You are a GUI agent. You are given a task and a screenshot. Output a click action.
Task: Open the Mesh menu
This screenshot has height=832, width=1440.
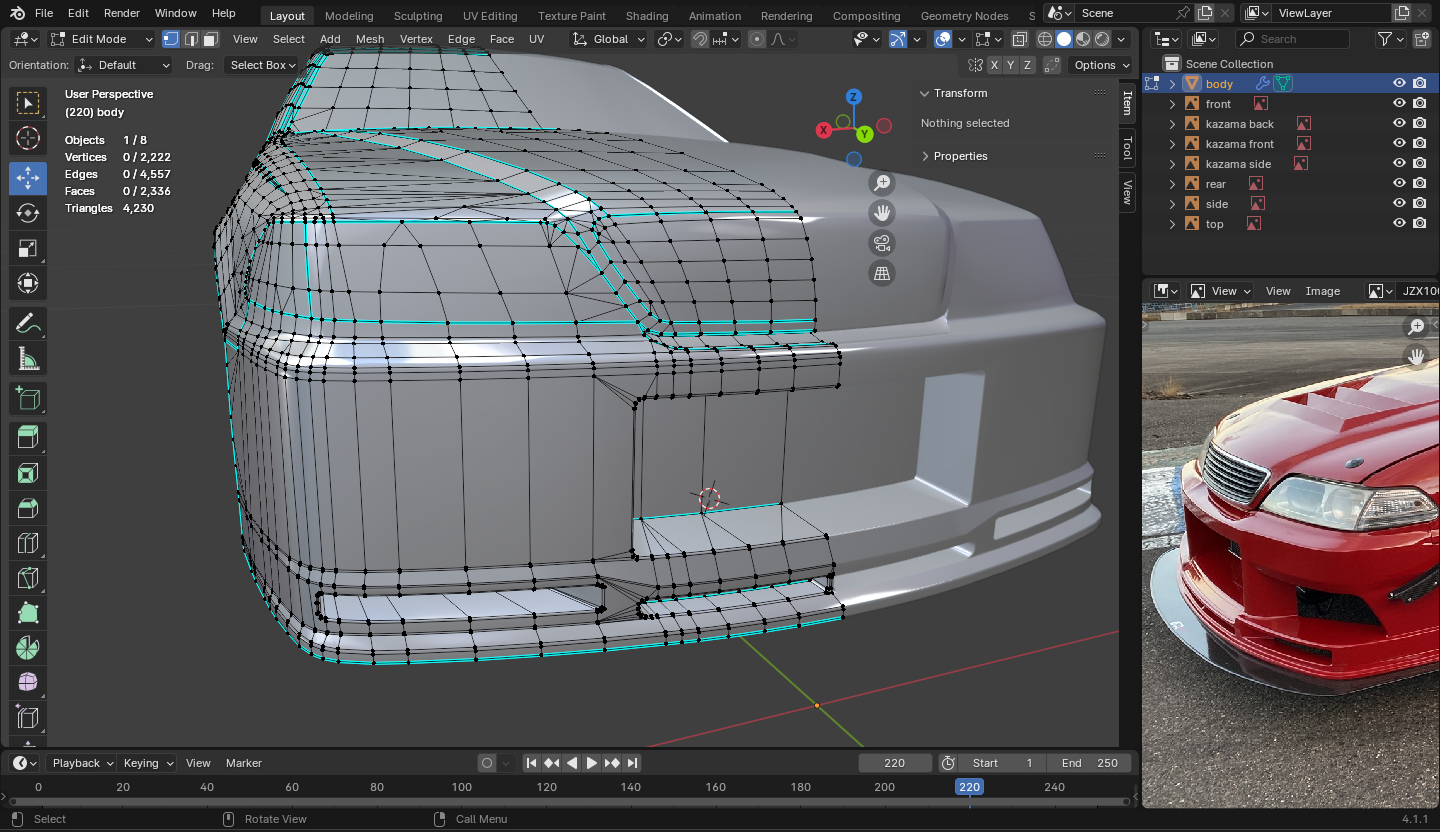pos(369,39)
